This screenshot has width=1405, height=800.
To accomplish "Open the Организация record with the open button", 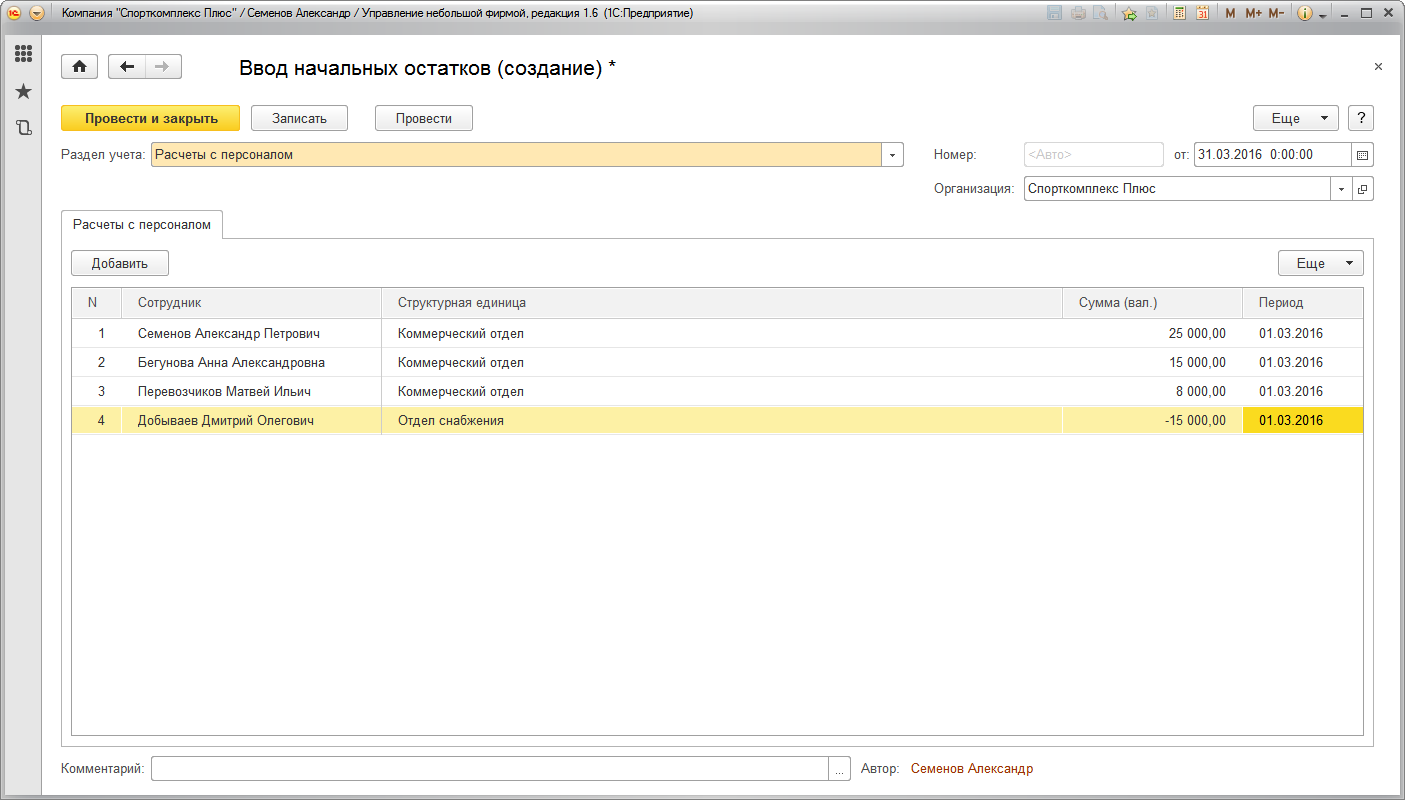I will (1363, 188).
